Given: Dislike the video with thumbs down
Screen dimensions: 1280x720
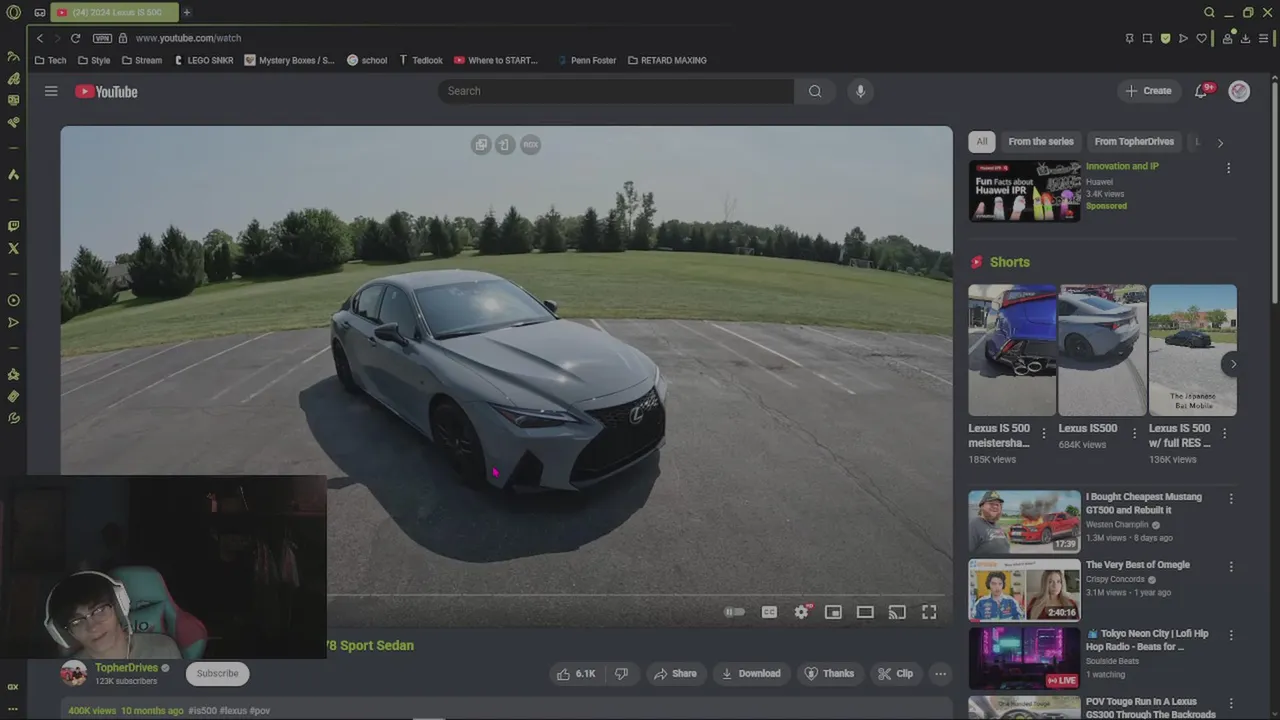Looking at the screenshot, I should click(621, 674).
